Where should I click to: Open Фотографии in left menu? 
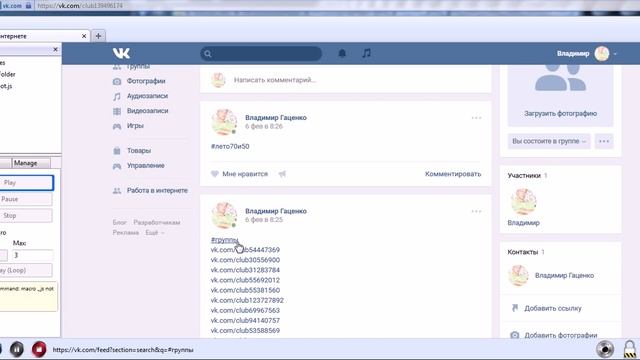[x=146, y=81]
